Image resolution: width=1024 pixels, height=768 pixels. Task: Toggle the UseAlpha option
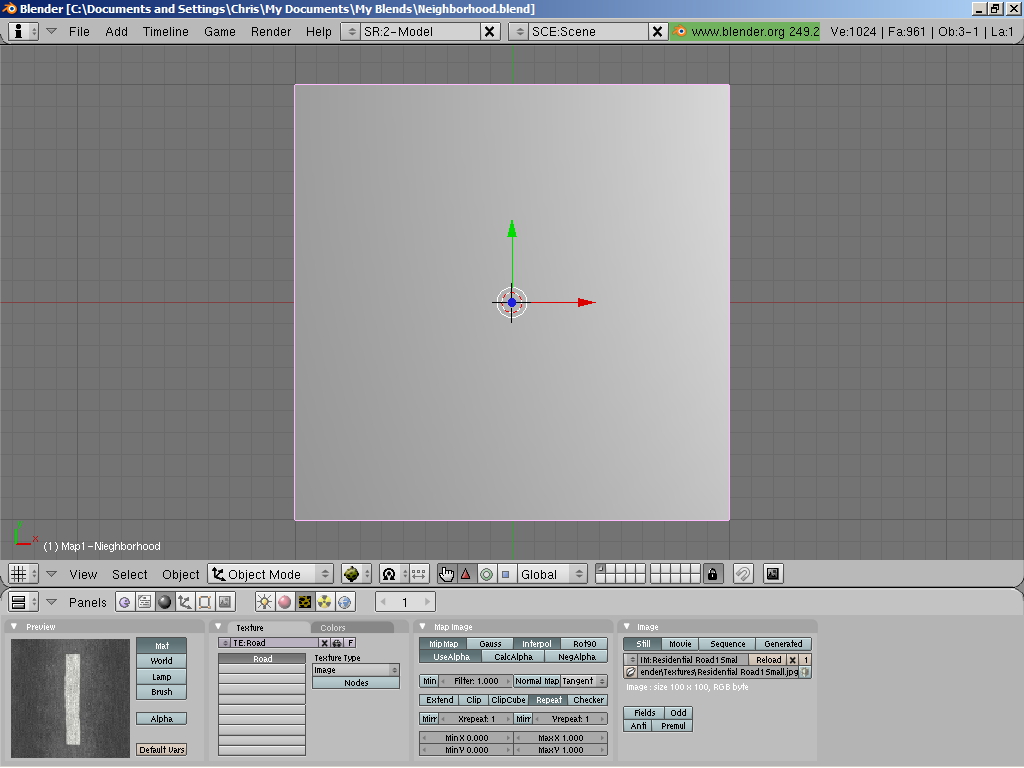pos(451,657)
